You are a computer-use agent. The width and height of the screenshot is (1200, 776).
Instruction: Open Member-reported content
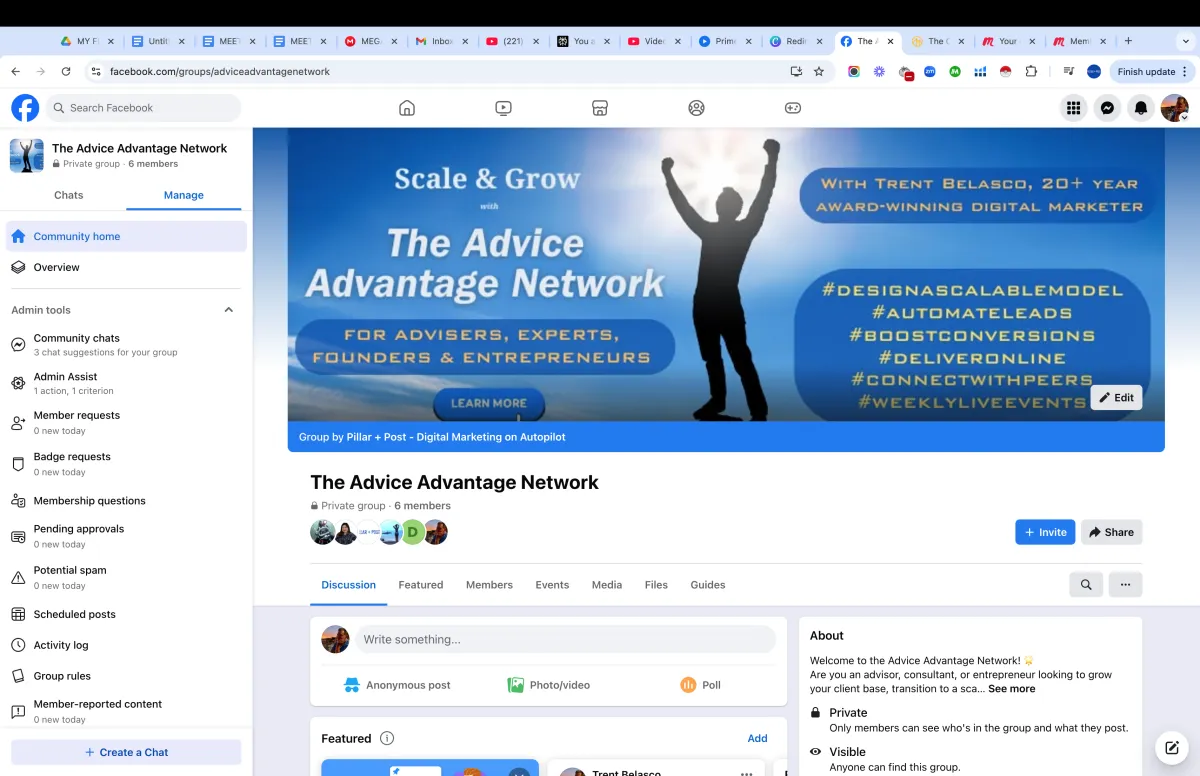(126, 711)
